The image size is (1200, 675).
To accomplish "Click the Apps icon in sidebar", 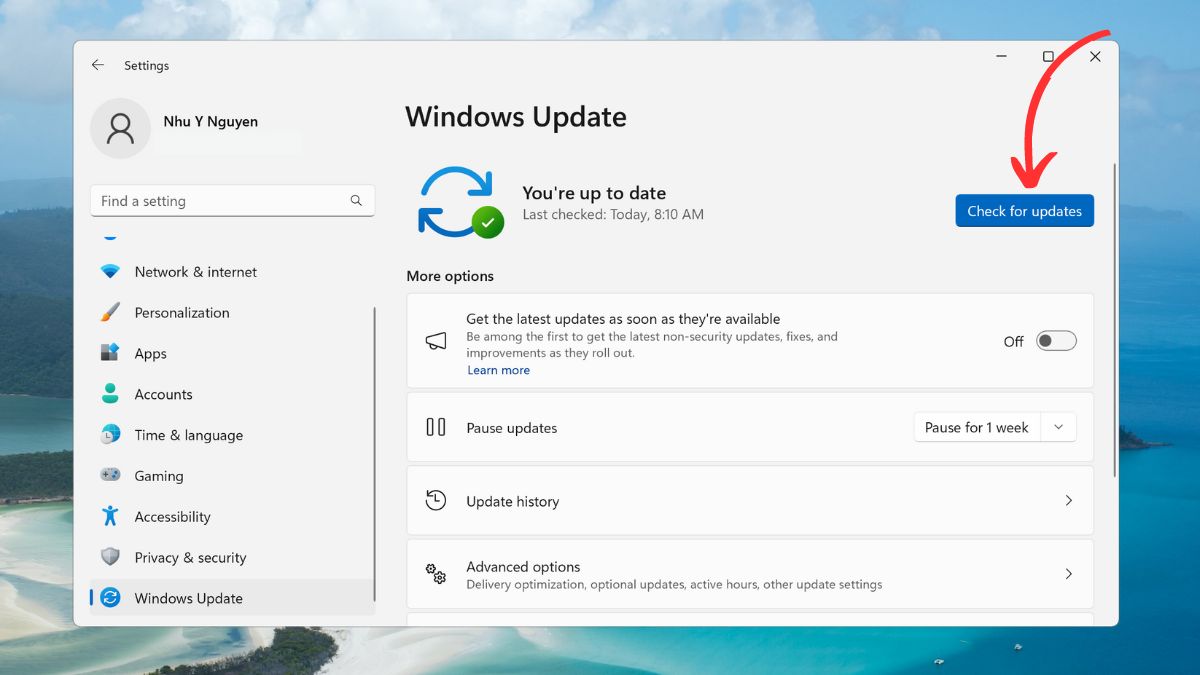I will coord(110,353).
